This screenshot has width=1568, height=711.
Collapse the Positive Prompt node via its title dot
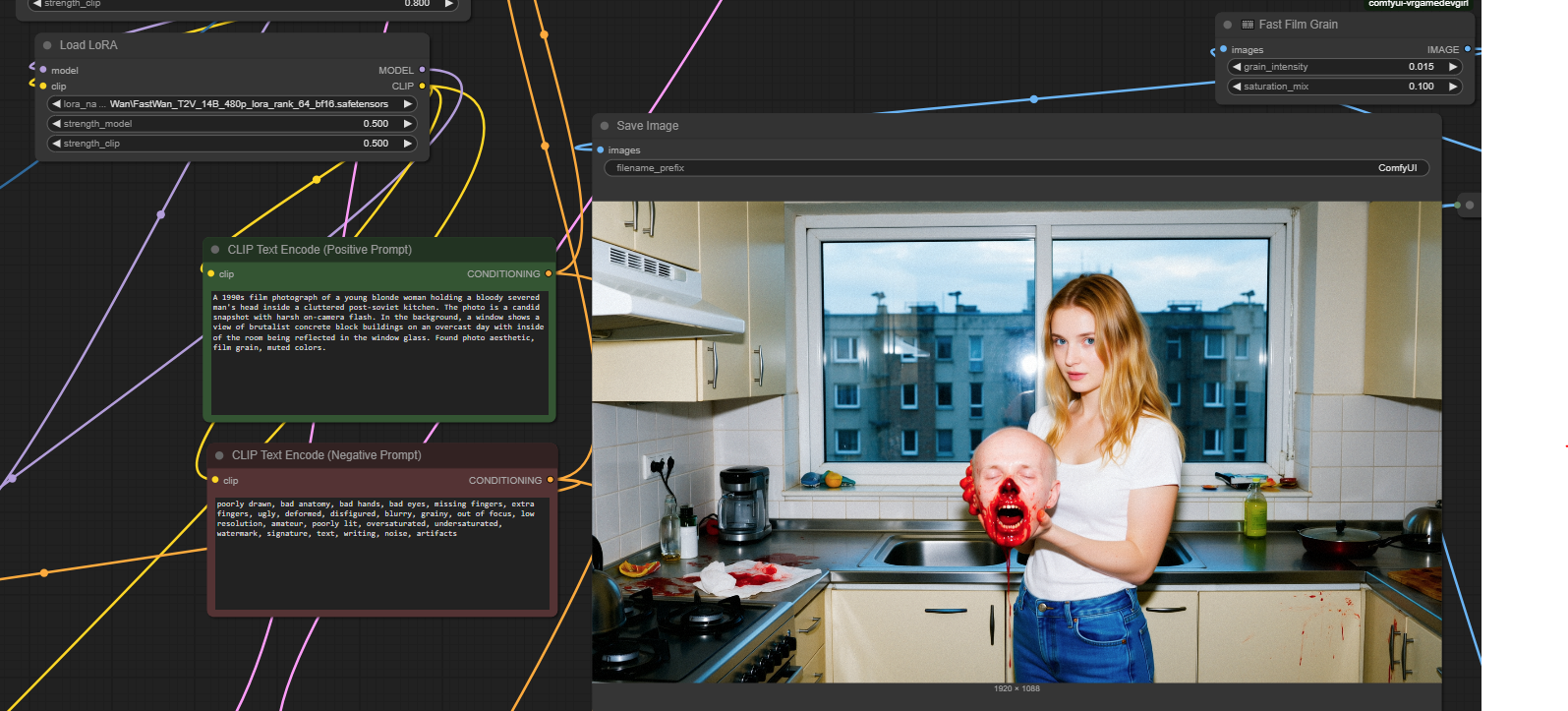[x=215, y=250]
